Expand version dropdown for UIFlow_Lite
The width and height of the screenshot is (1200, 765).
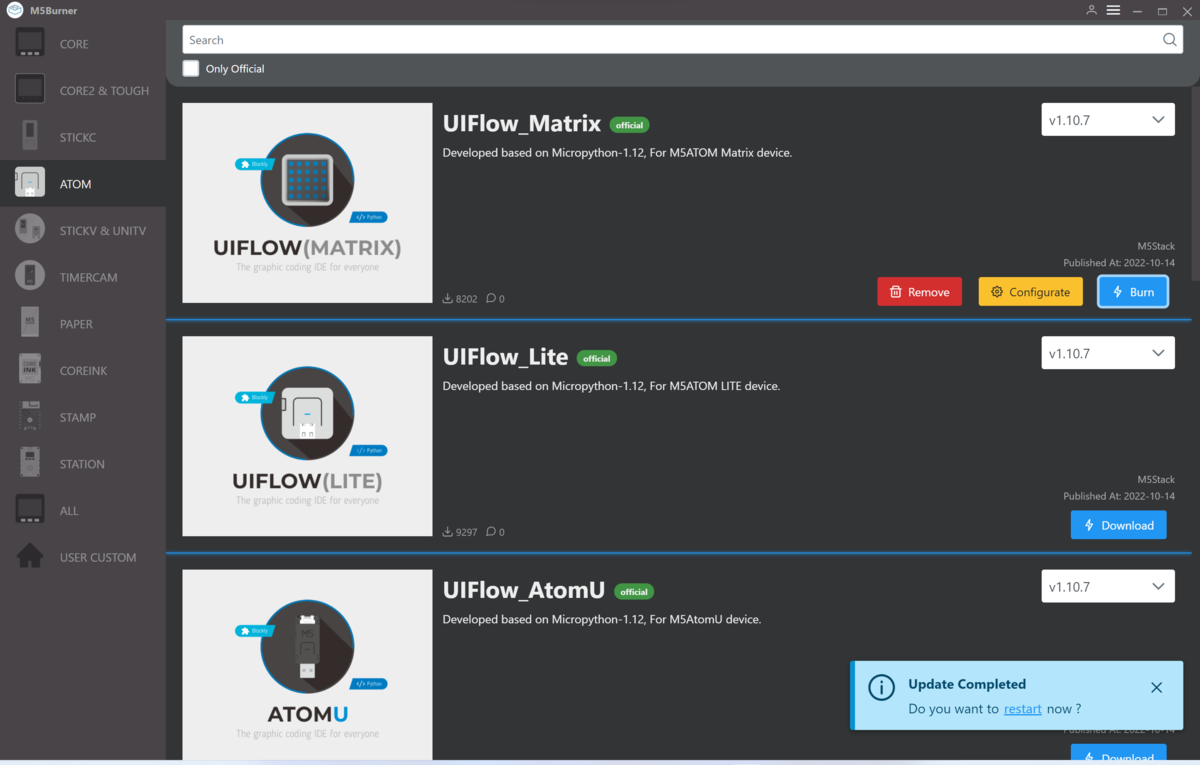click(x=1108, y=353)
